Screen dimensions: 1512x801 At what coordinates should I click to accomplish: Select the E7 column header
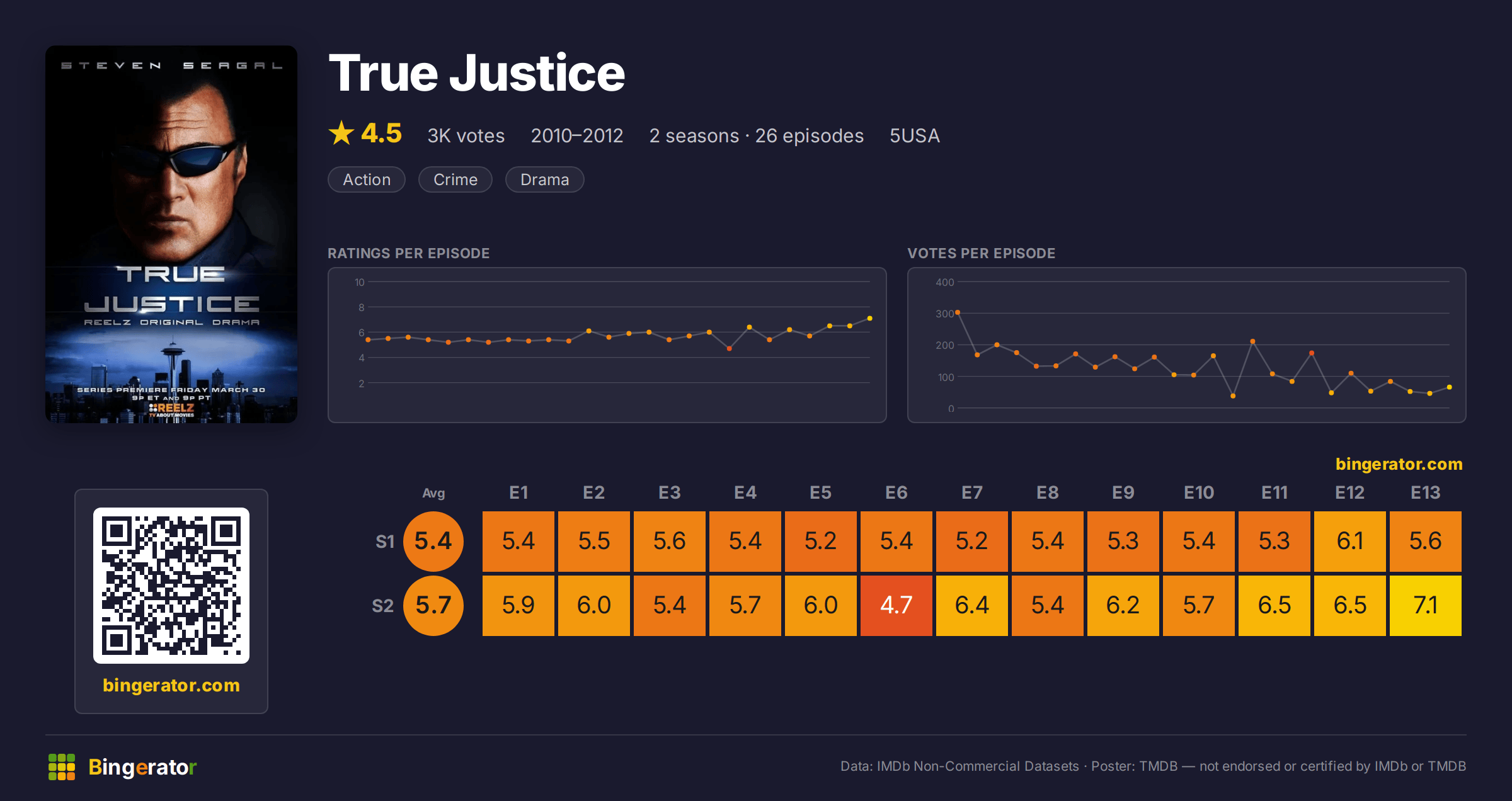972,492
